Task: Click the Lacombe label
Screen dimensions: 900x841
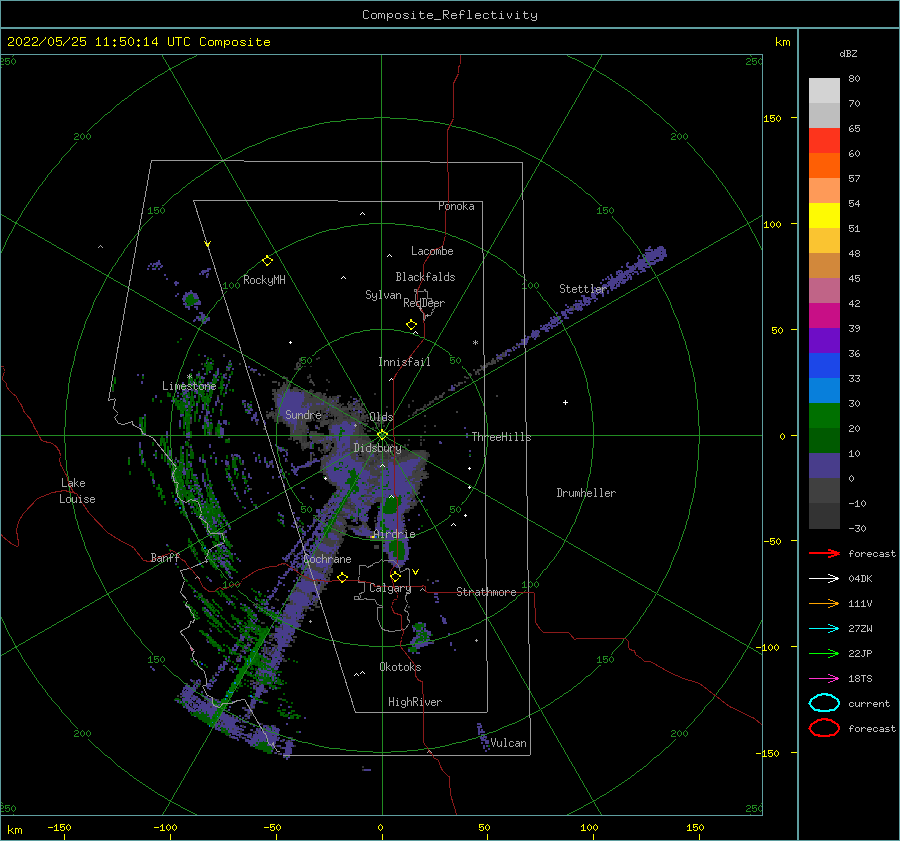Action: (432, 251)
